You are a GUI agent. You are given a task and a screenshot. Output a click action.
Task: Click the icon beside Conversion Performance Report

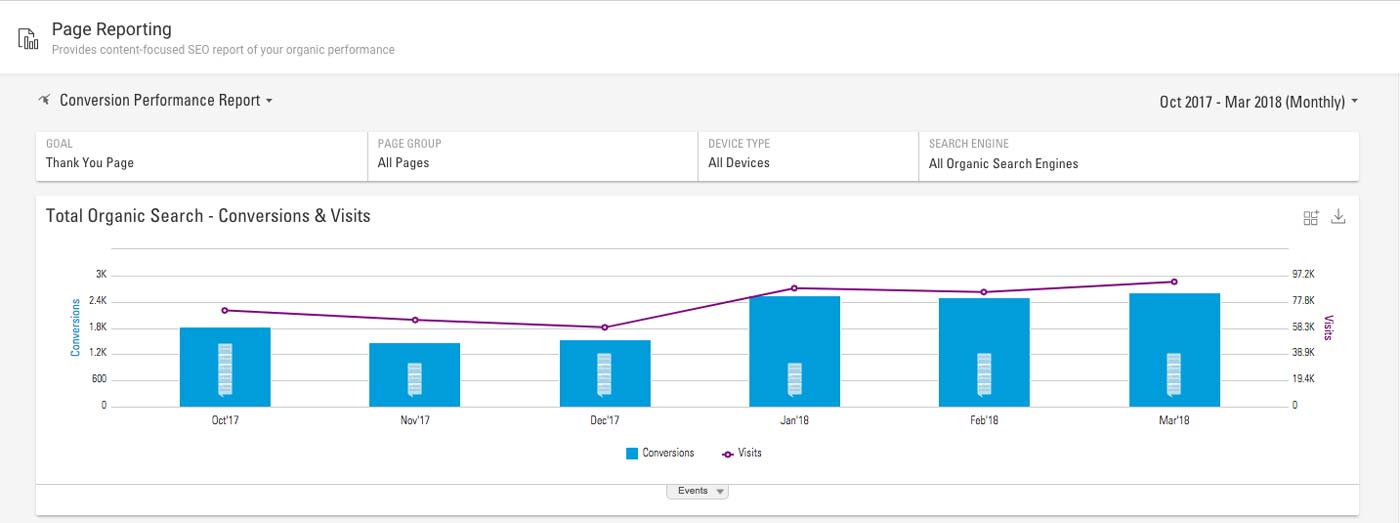pyautogui.click(x=44, y=100)
